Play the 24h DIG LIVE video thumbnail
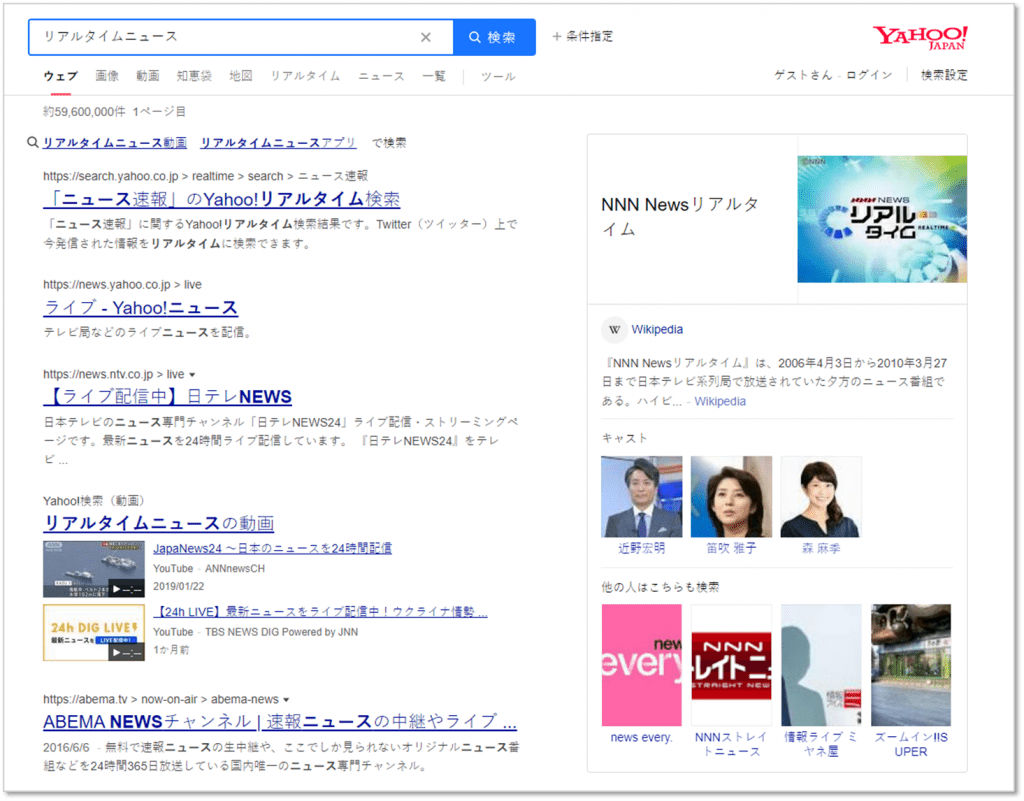This screenshot has width=1024, height=801. click(94, 633)
